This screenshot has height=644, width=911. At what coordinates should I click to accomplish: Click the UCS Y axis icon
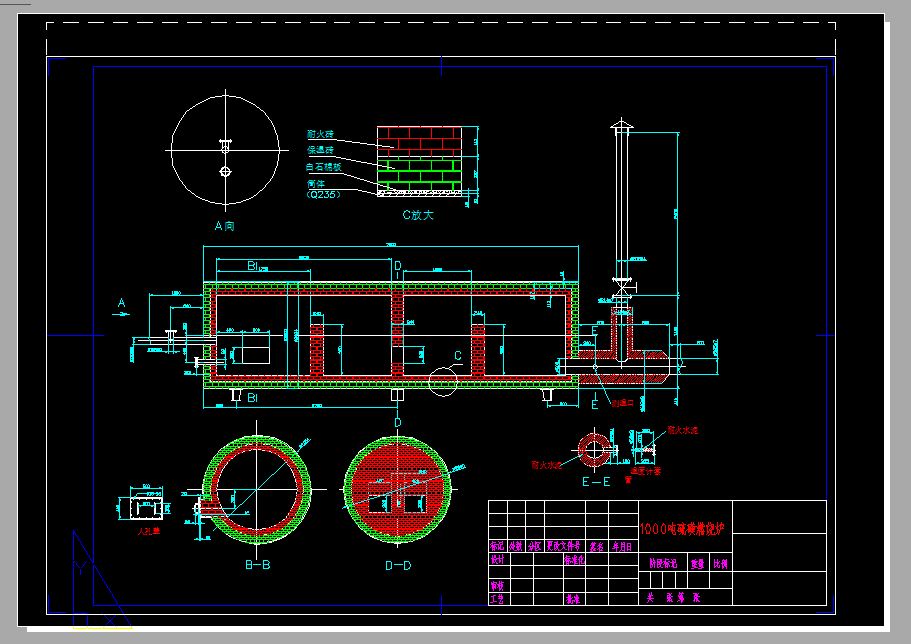pos(80,572)
